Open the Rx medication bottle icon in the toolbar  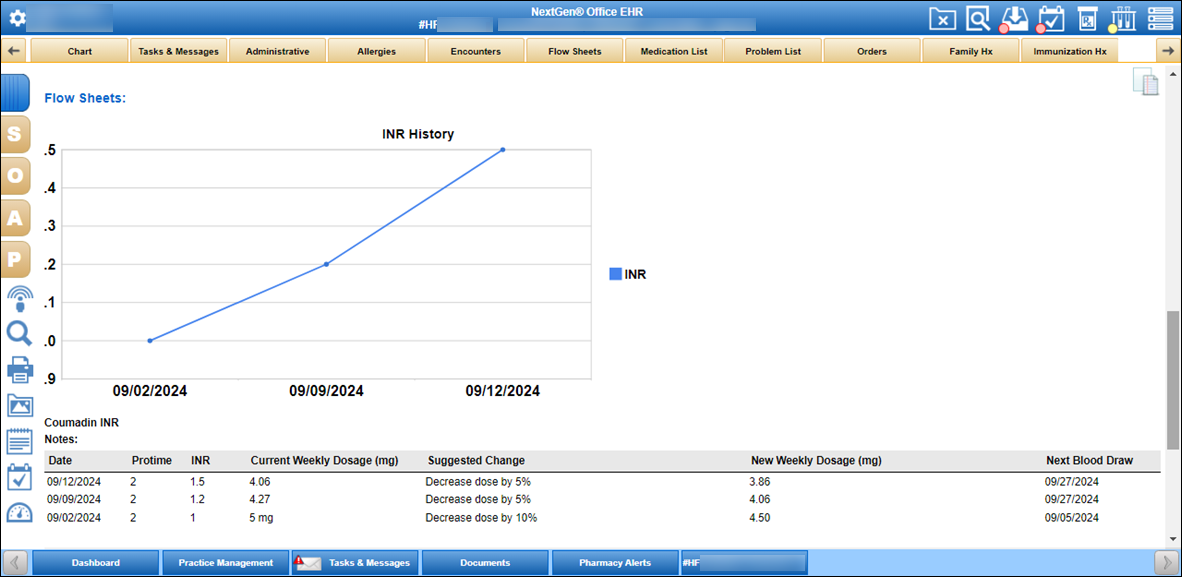(1086, 18)
